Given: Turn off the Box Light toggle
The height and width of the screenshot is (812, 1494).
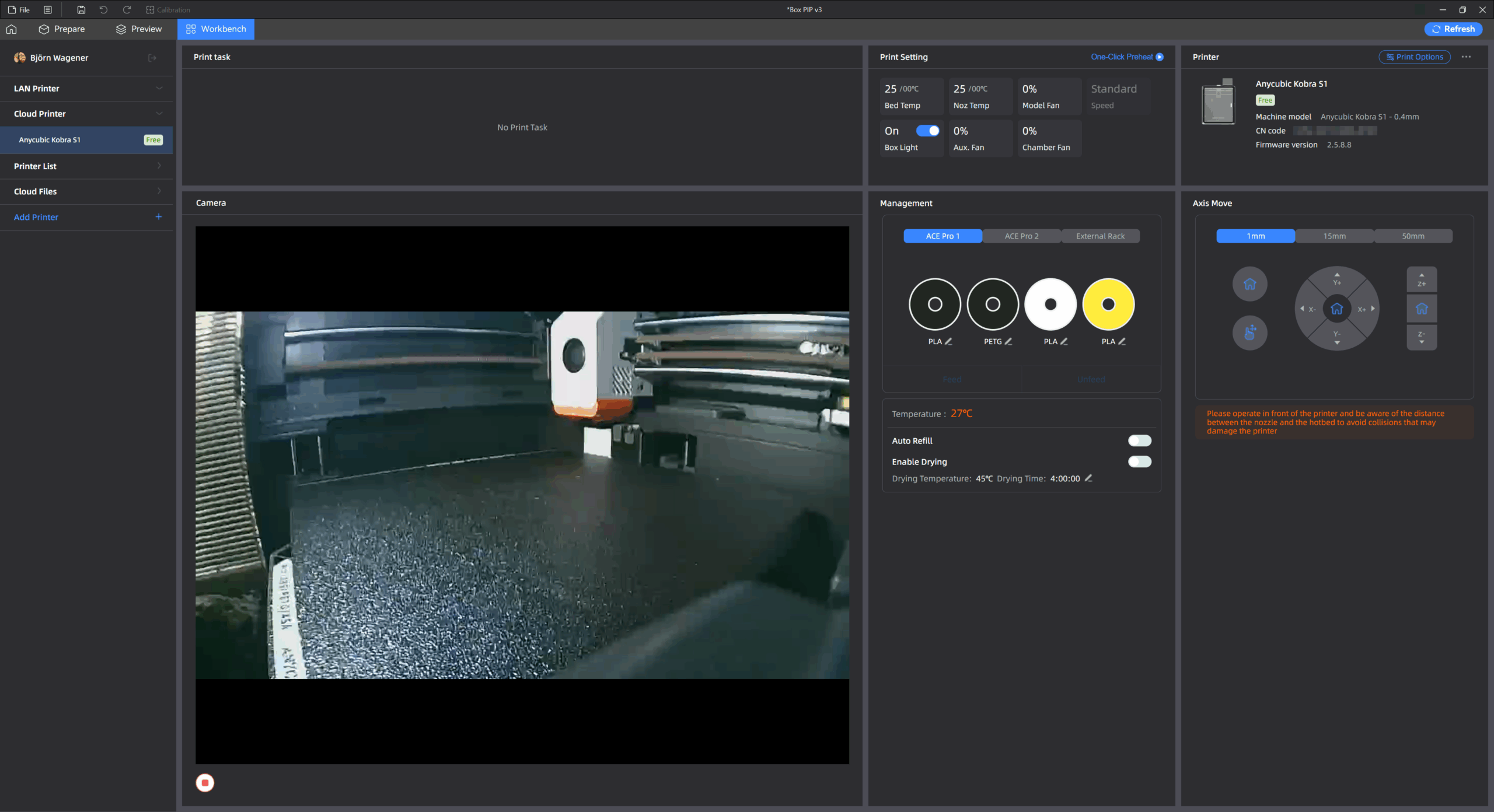Looking at the screenshot, I should (927, 131).
